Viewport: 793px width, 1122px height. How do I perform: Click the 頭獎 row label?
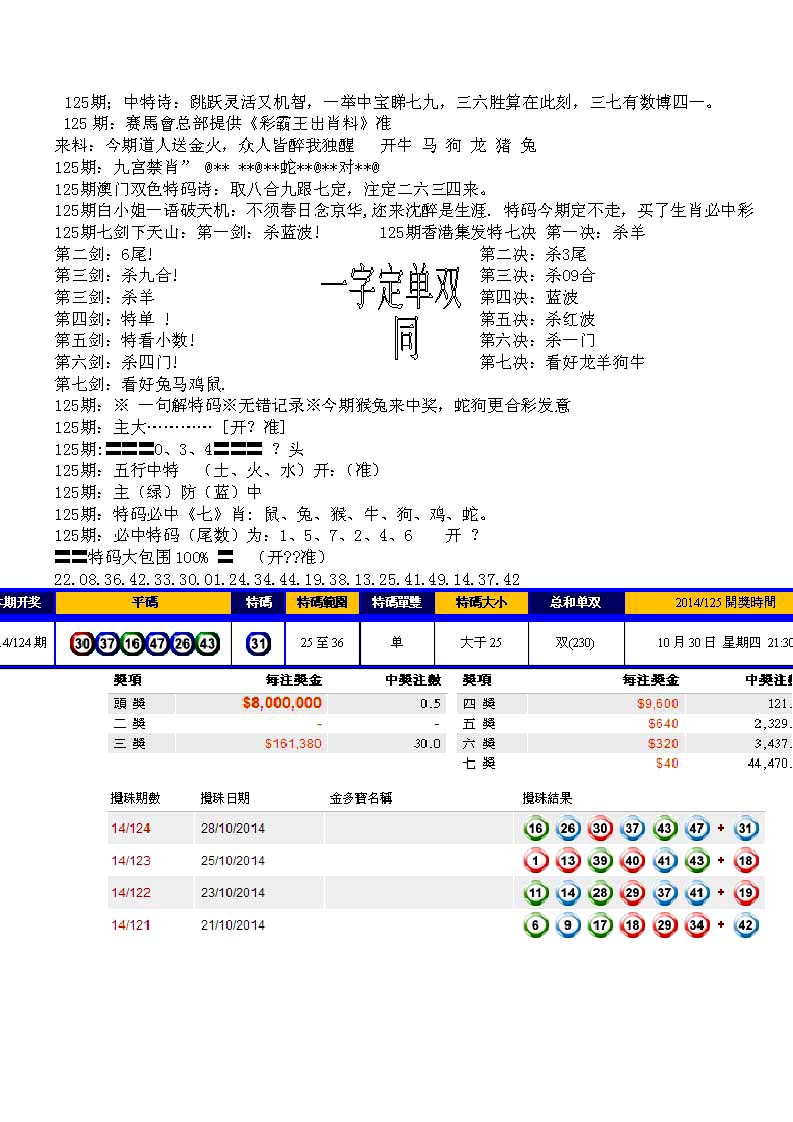pos(130,703)
